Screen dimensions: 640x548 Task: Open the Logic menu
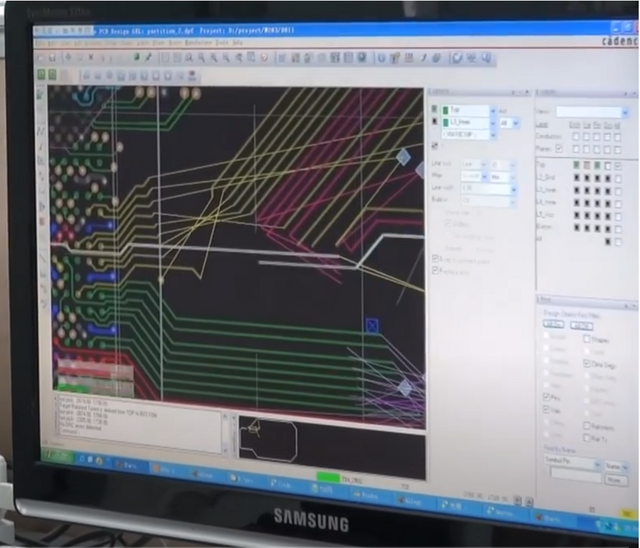(143, 42)
